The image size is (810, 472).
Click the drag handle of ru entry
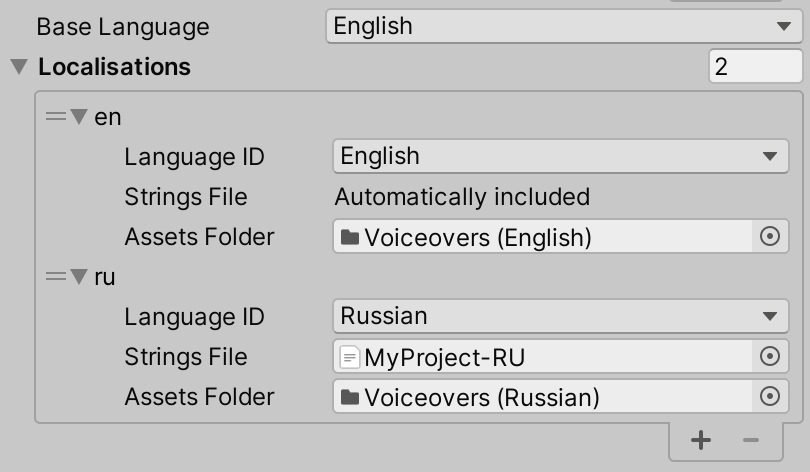[55, 277]
